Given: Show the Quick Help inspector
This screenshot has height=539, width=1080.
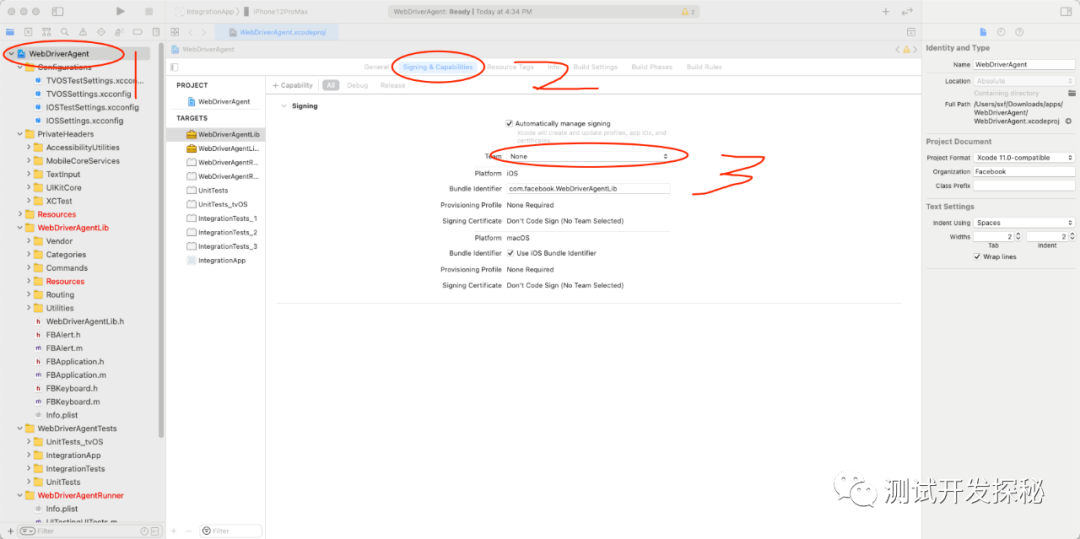Looking at the screenshot, I should point(1019,32).
